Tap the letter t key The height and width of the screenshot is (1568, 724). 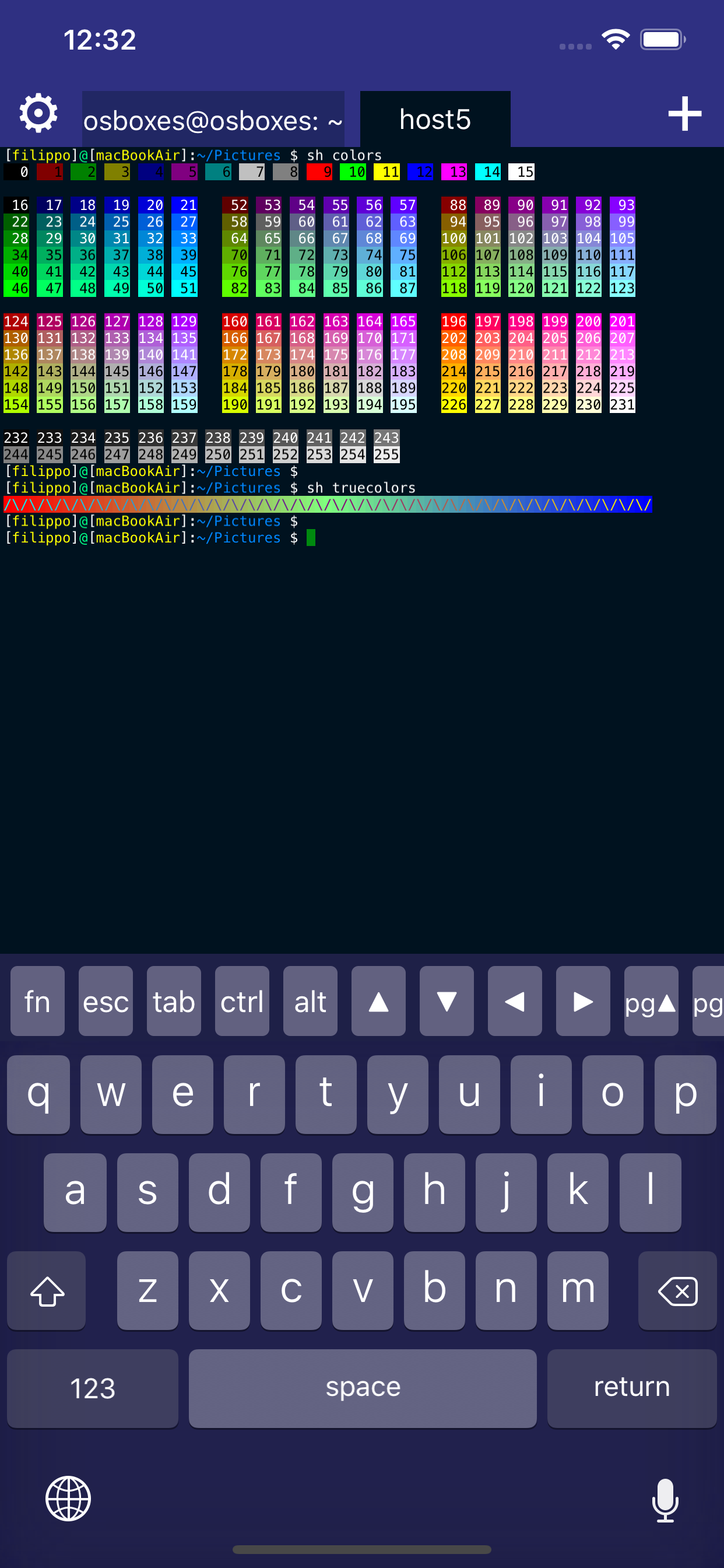326,1094
